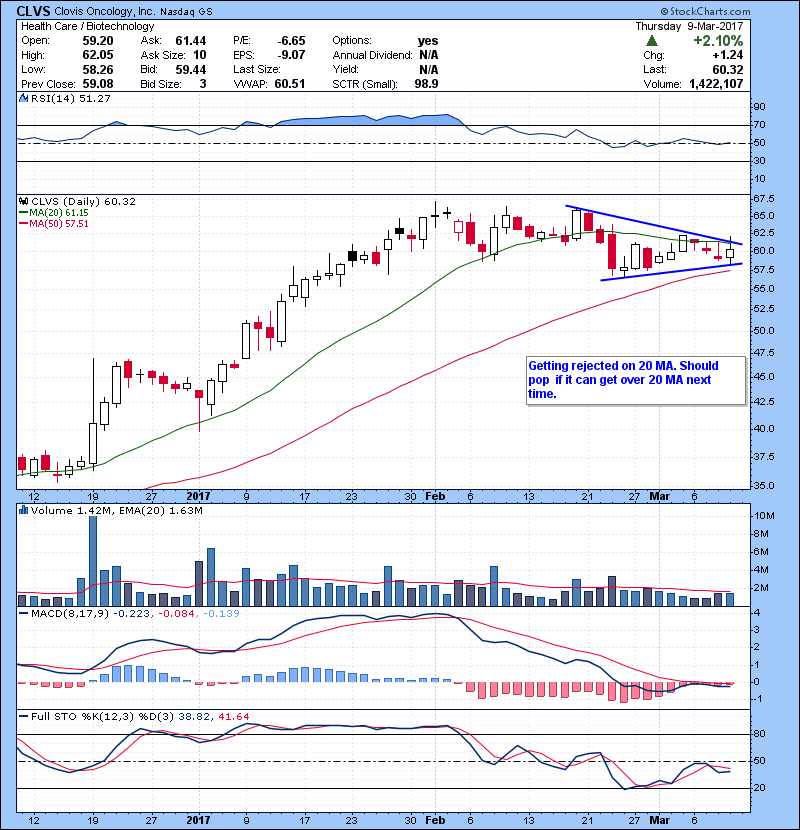Click the tallest volume bar on Dec 19
The width and height of the screenshot is (800, 830).
(93, 561)
